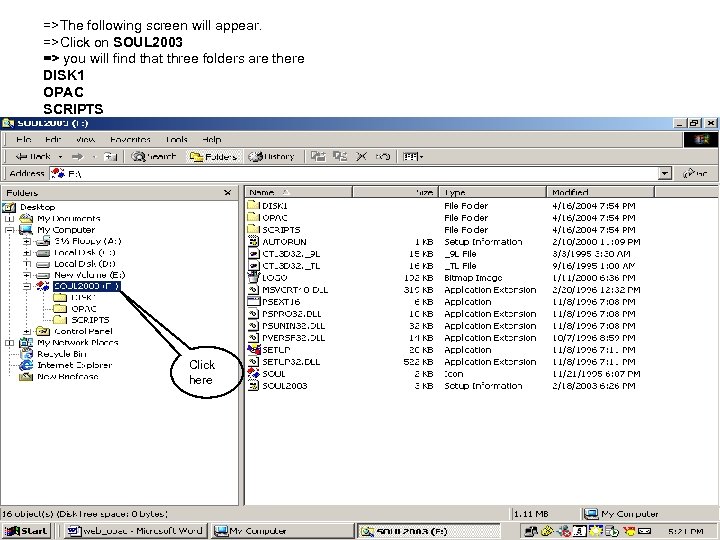Click the Undo toolbar icon
Image resolution: width=720 pixels, height=540 pixels.
coord(382,157)
